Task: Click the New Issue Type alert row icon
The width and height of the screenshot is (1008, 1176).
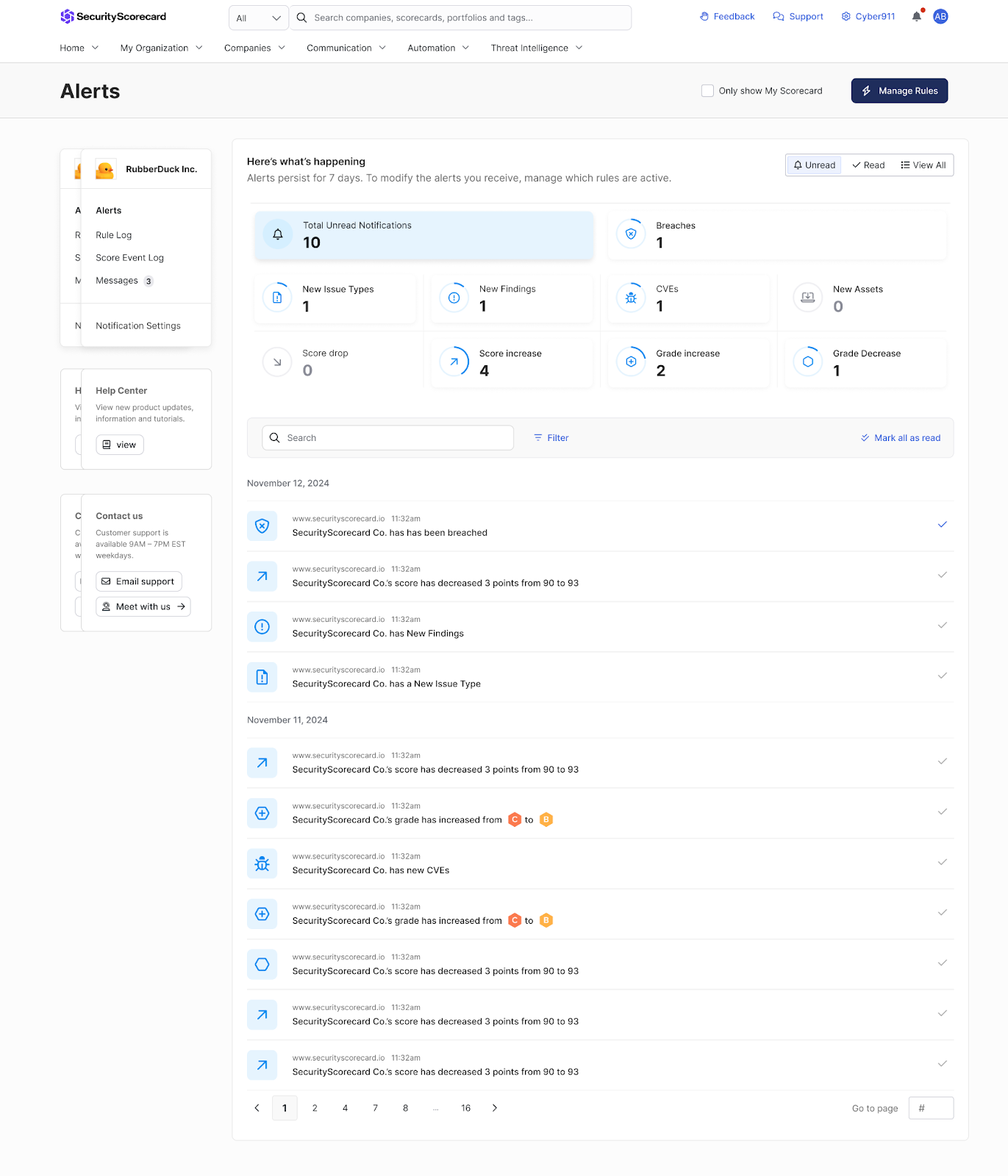Action: 262,677
